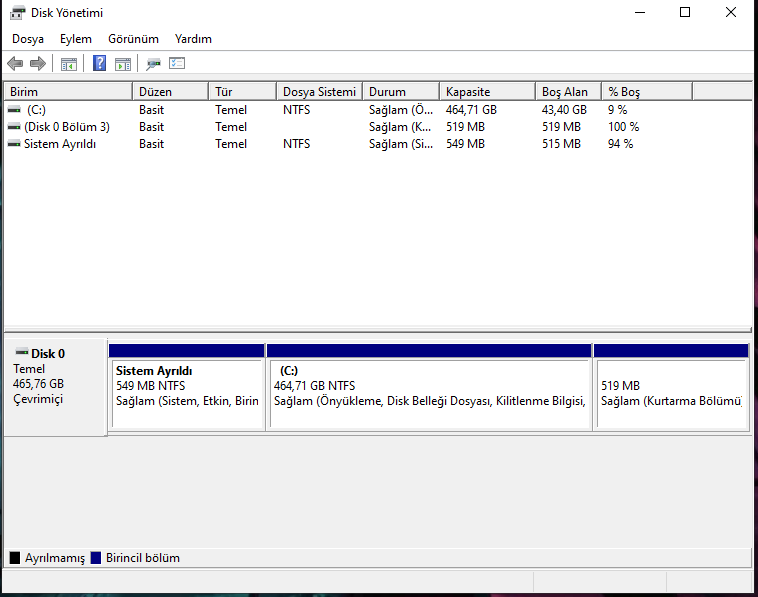Viewport: 758px width, 597px height.
Task: Click the 515 MB free space cell
Action: (561, 144)
